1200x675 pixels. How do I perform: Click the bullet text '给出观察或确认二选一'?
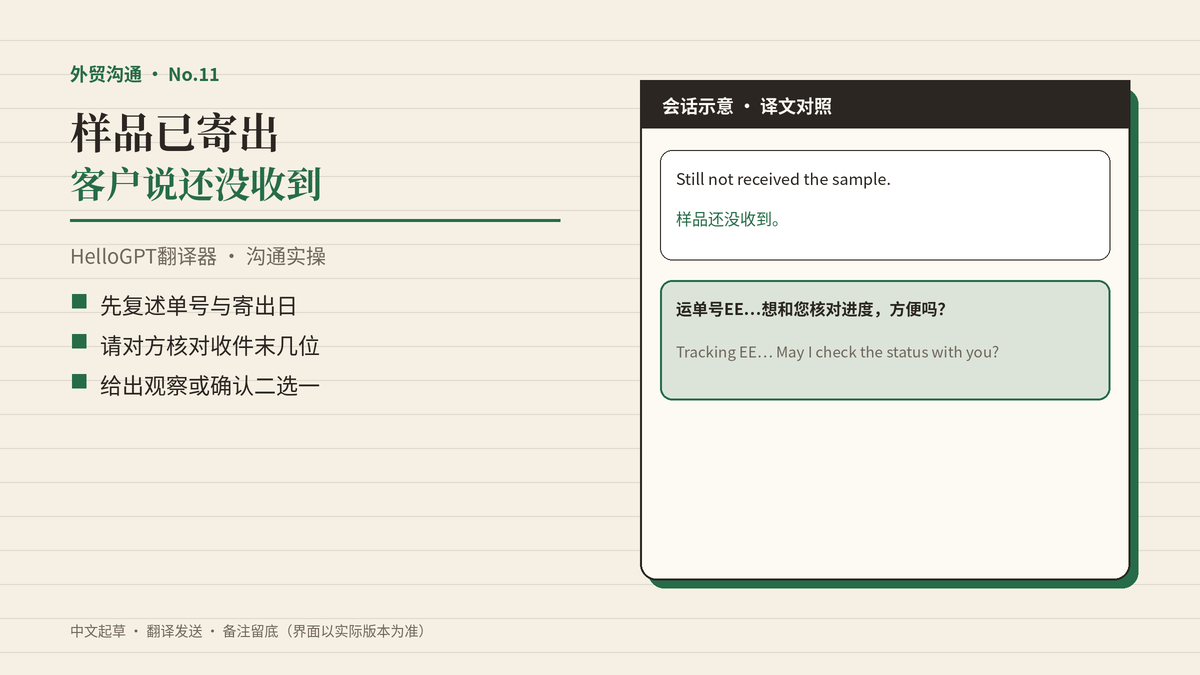tap(210, 385)
